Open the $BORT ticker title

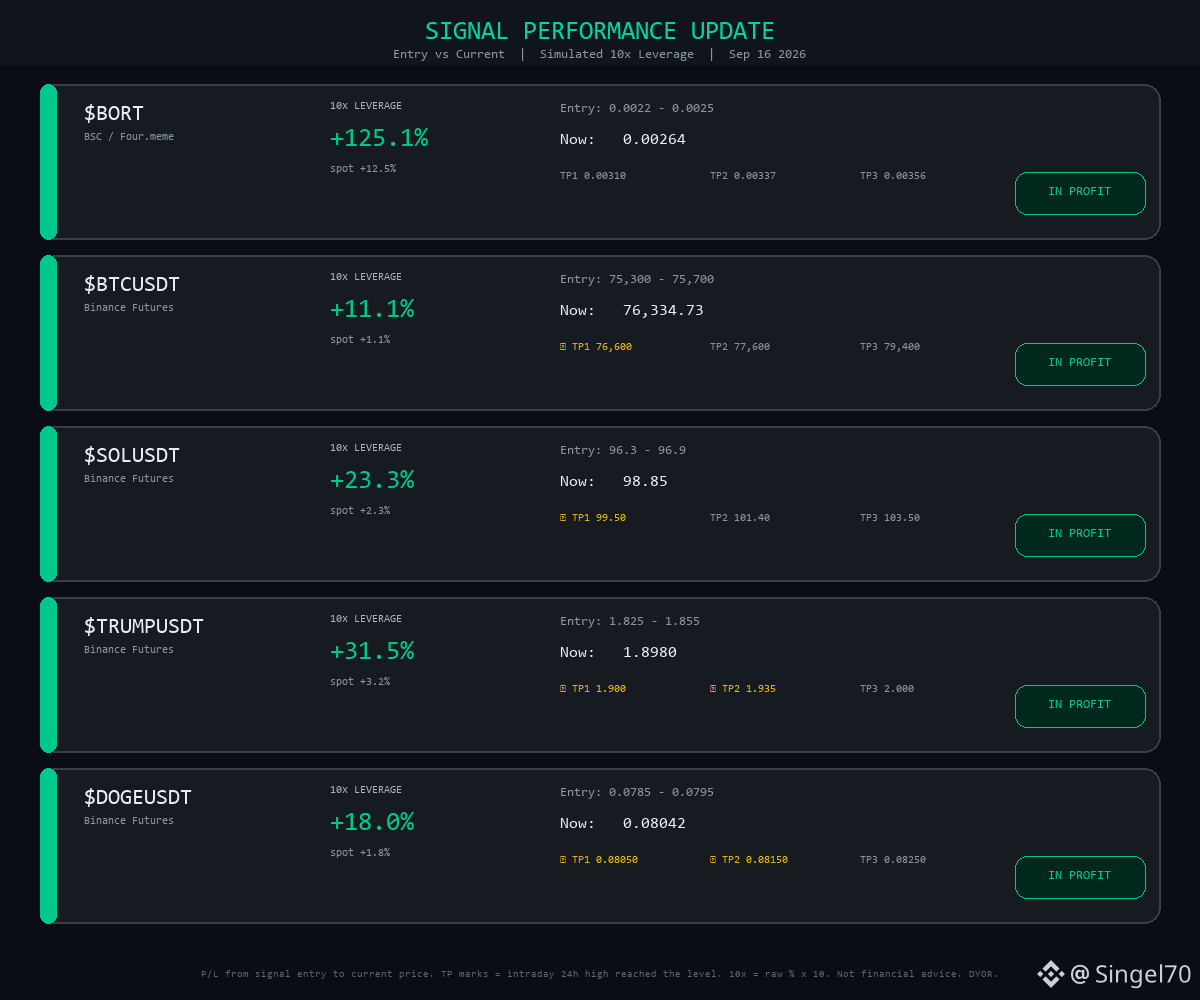pyautogui.click(x=114, y=113)
